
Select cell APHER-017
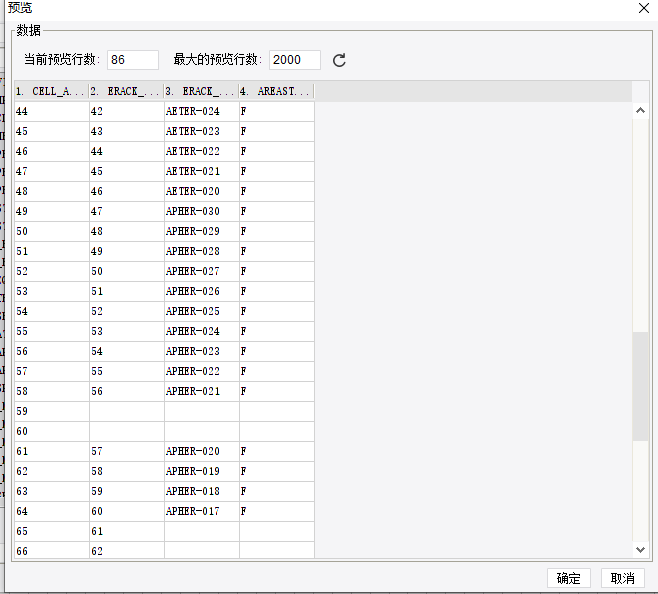point(201,511)
